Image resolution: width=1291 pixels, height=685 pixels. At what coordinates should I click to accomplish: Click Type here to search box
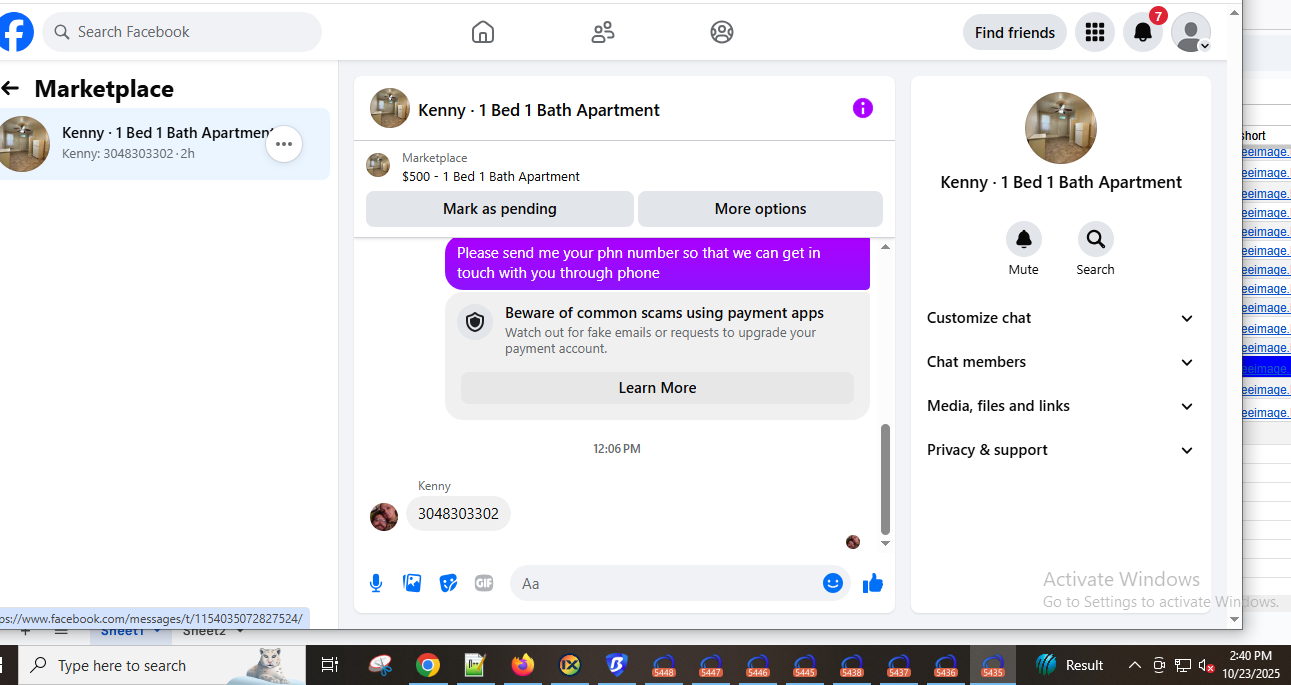pos(162,665)
